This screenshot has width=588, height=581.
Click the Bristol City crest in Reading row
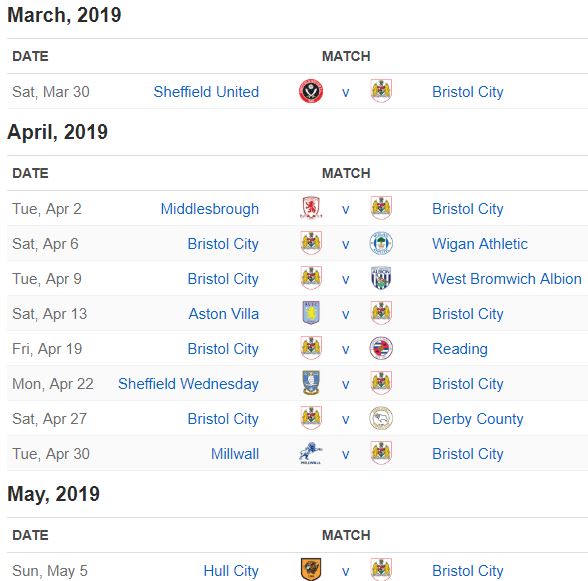[x=311, y=348]
